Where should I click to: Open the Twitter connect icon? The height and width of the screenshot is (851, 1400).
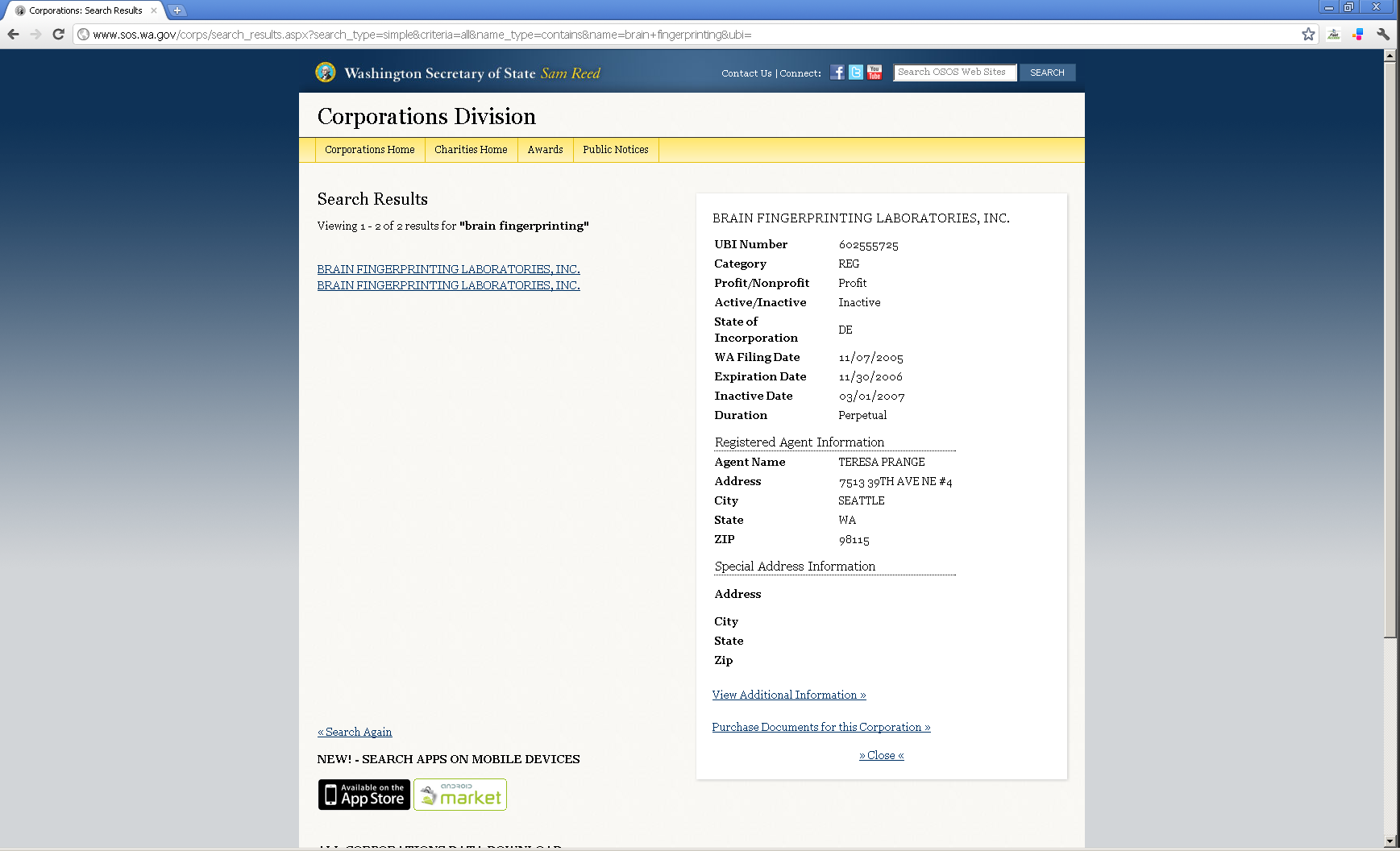click(856, 73)
